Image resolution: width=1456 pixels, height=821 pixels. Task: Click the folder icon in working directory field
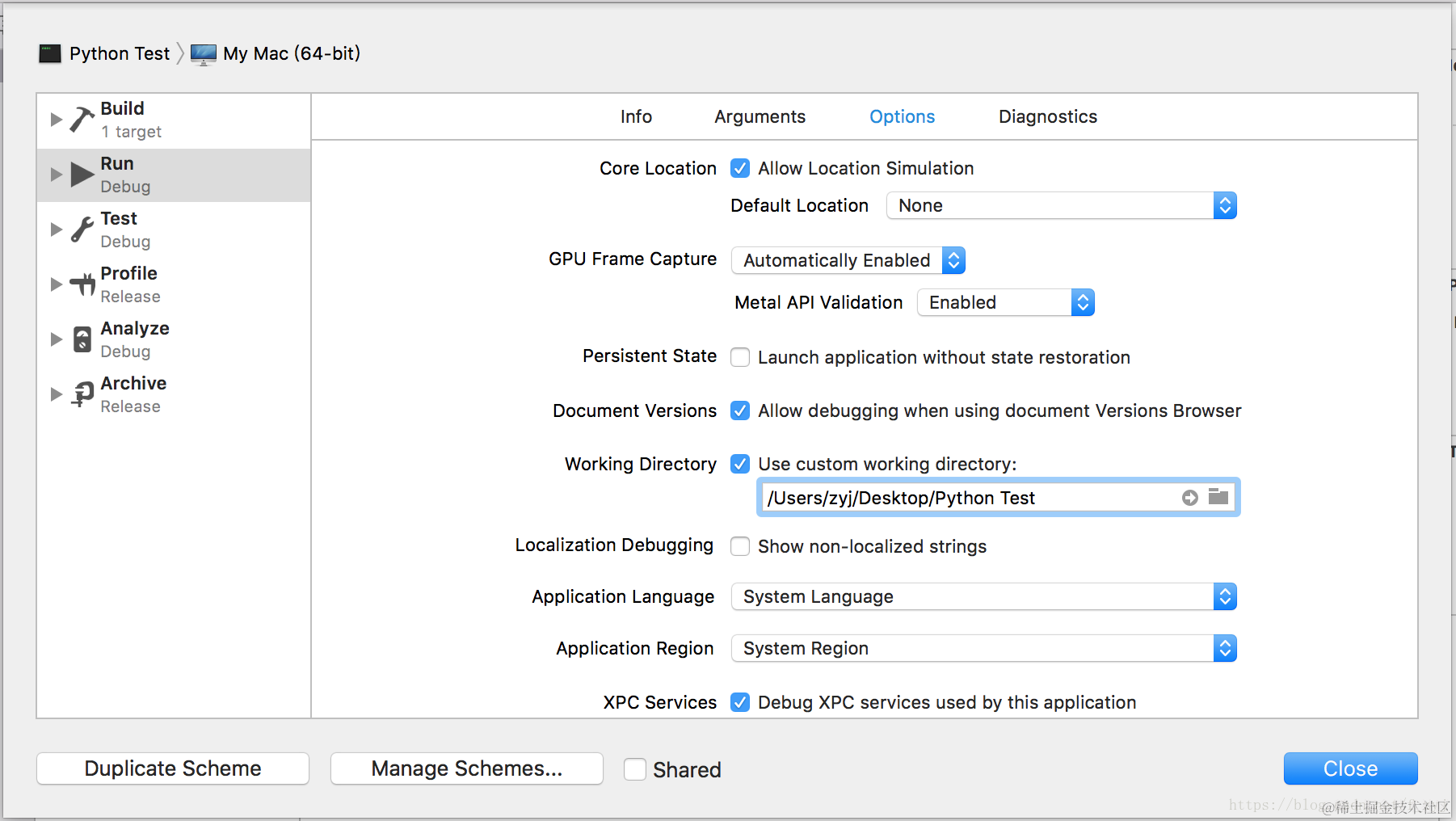pos(1218,497)
